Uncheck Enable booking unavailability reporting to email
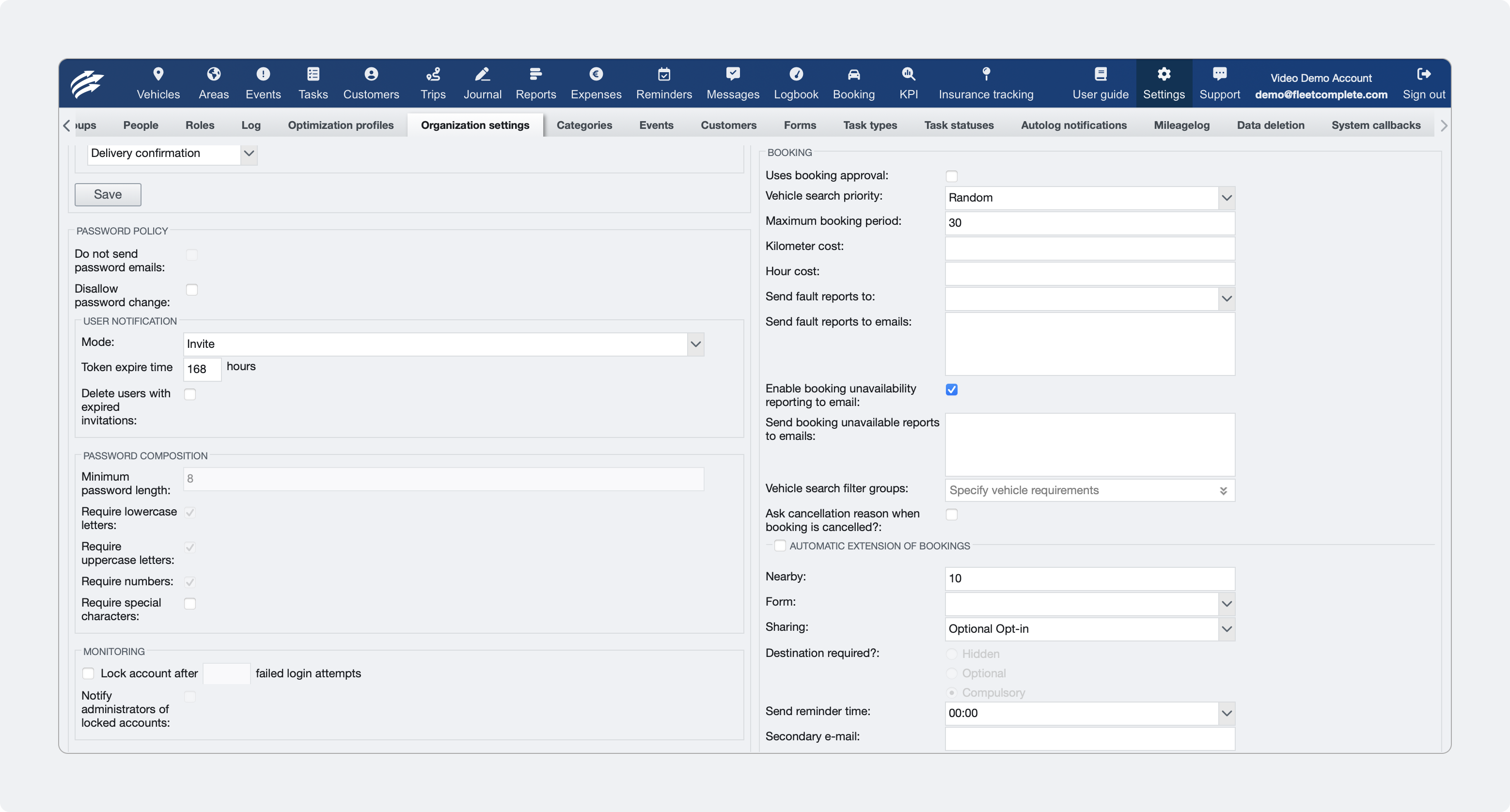Screen dimensions: 1510x812 pyautogui.click(x=951, y=390)
